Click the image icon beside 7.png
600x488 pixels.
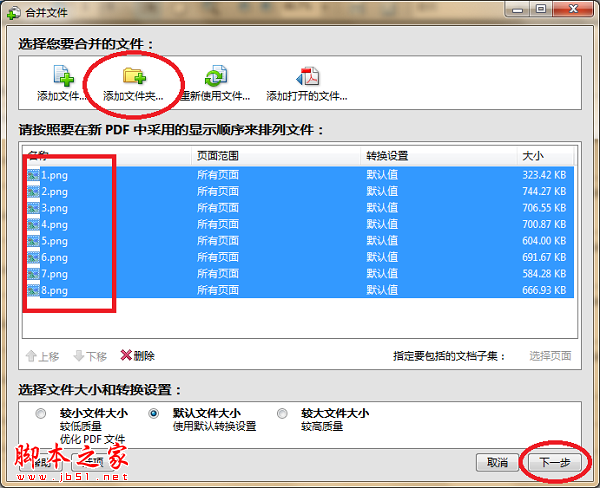33,274
